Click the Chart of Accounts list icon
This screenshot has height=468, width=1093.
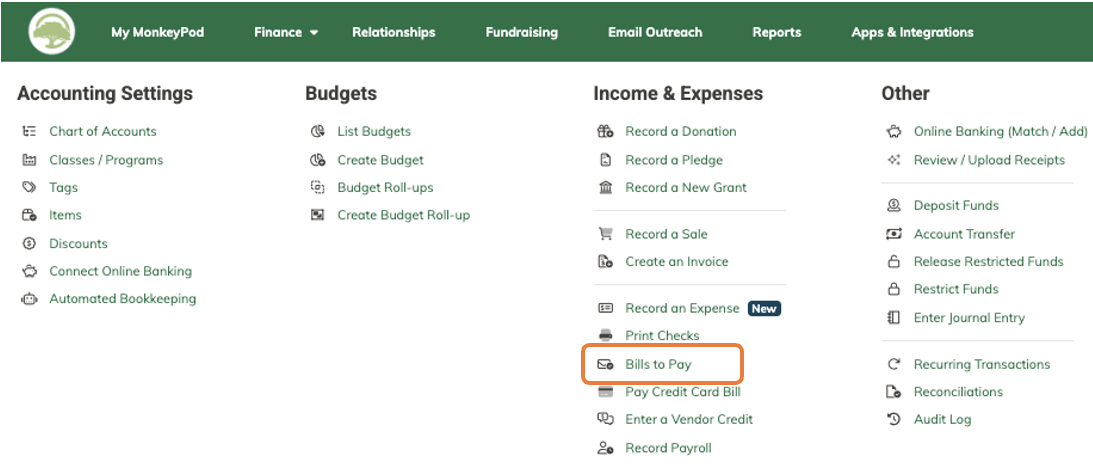29,131
